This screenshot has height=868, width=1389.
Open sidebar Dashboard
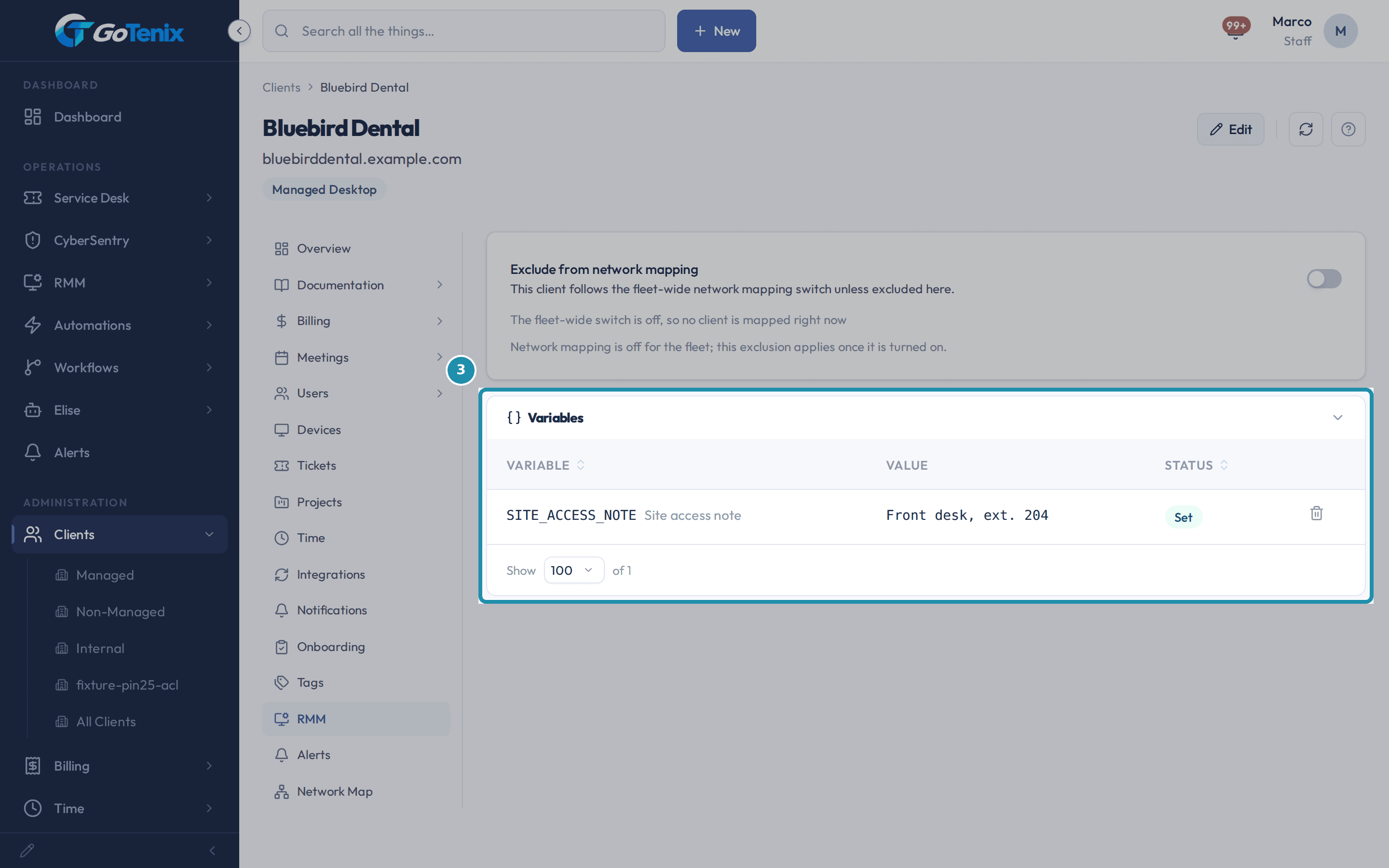point(120,117)
